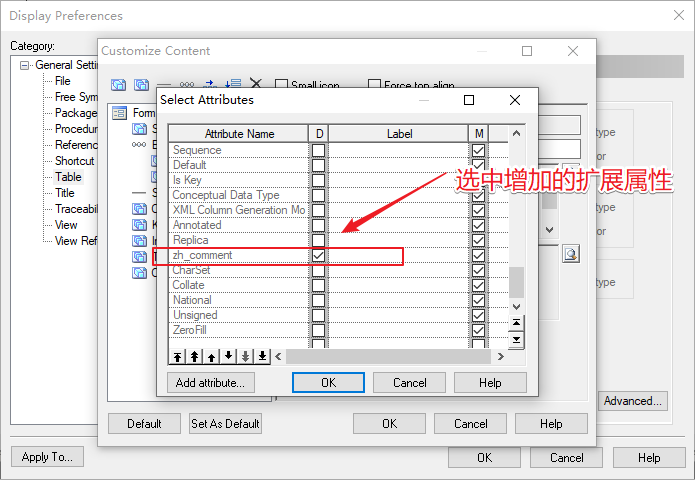
Task: Maximize the Select Attributes dialog
Action: click(x=469, y=100)
